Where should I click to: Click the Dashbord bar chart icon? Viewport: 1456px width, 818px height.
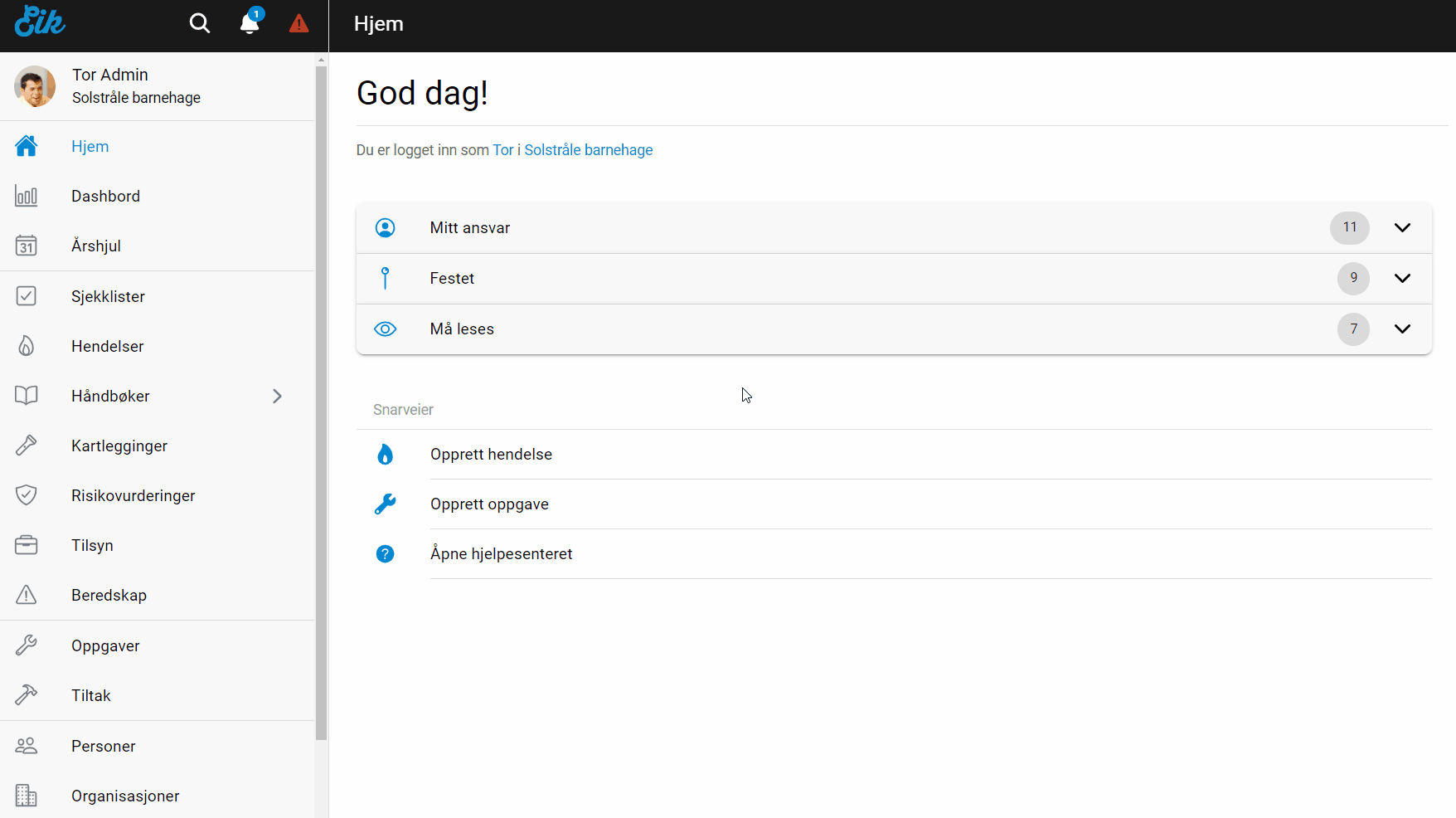pos(27,197)
